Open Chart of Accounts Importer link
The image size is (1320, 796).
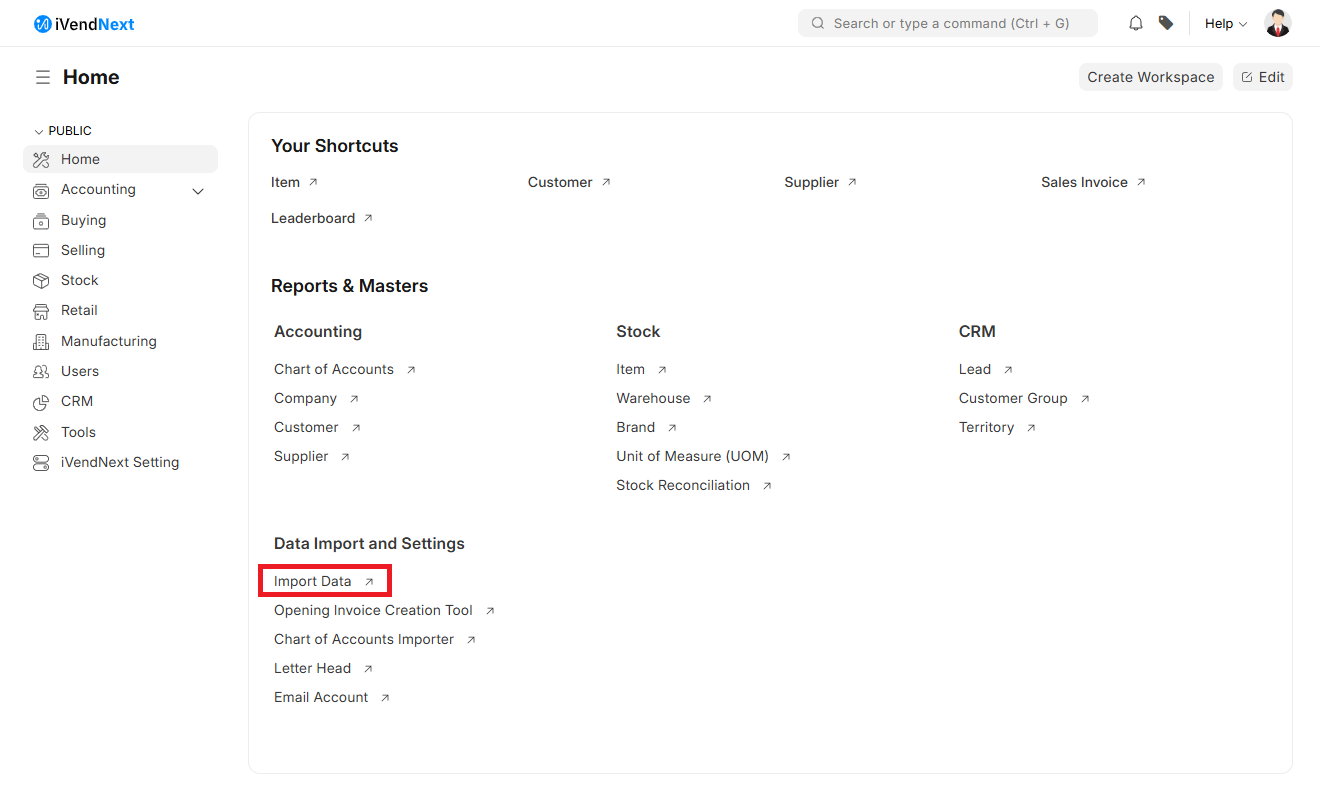point(364,639)
